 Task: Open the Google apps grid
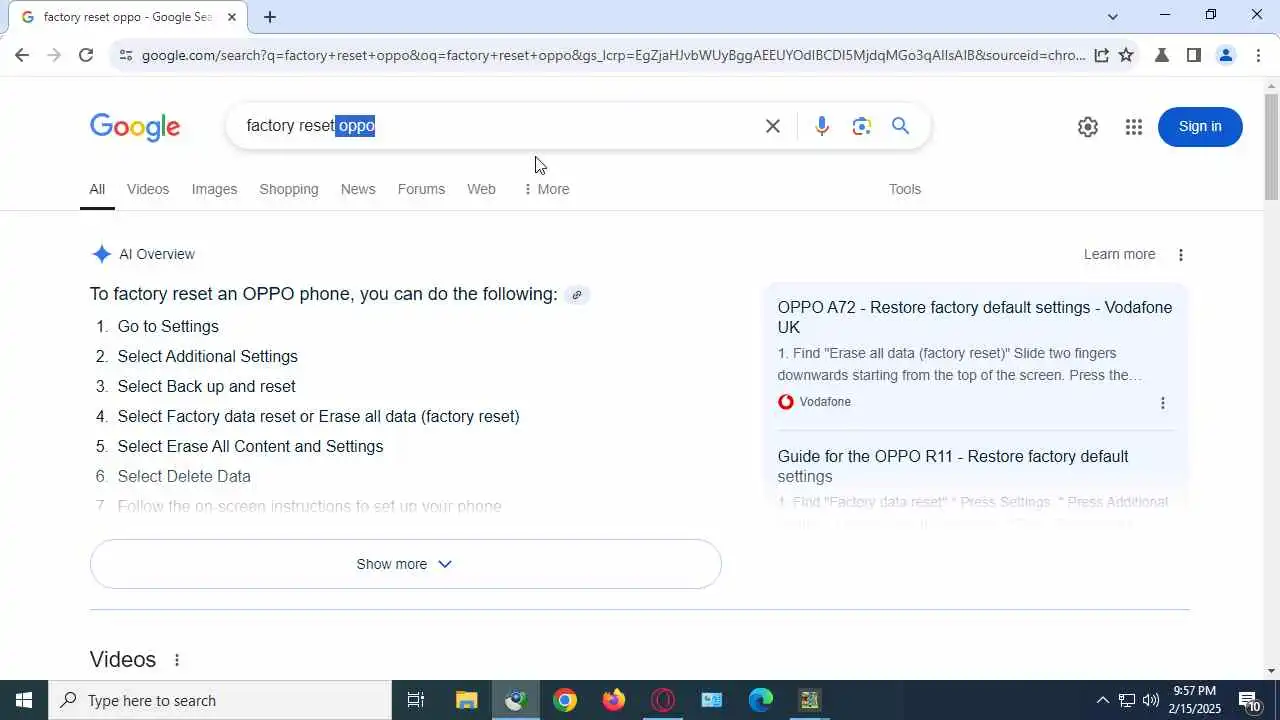click(1133, 127)
